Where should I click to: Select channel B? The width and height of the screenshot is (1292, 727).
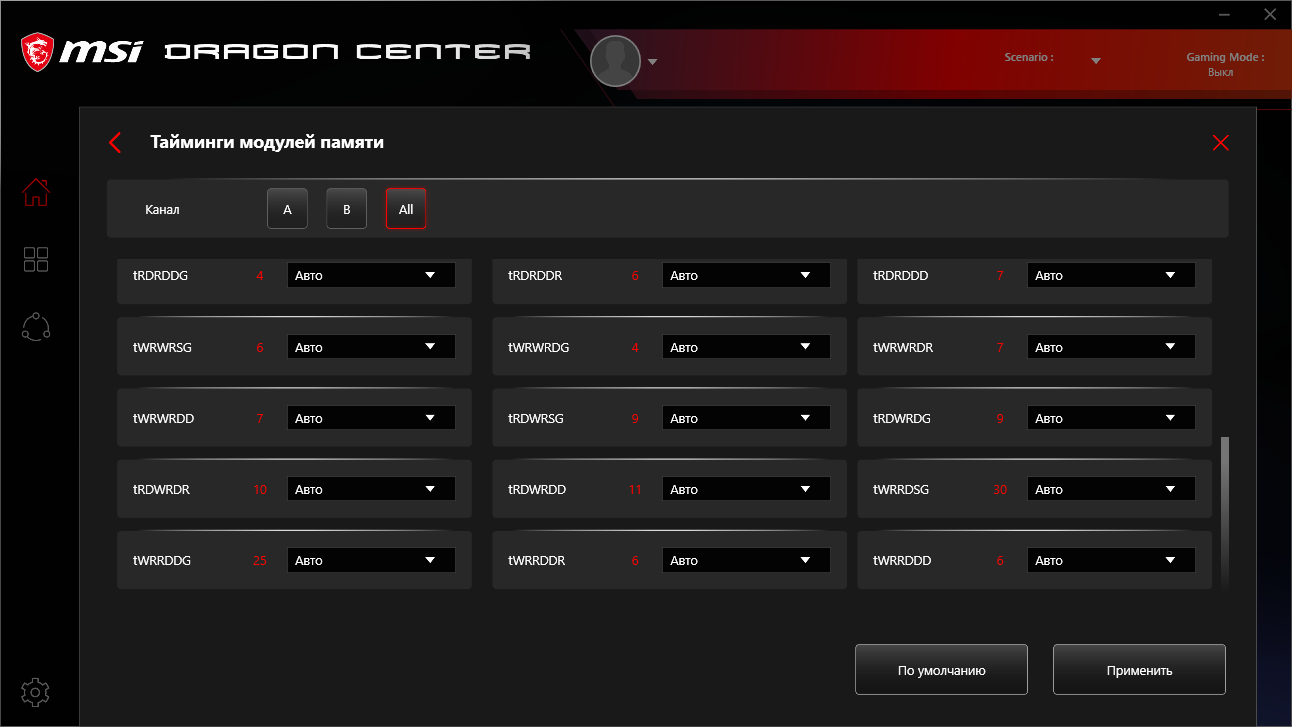click(347, 209)
